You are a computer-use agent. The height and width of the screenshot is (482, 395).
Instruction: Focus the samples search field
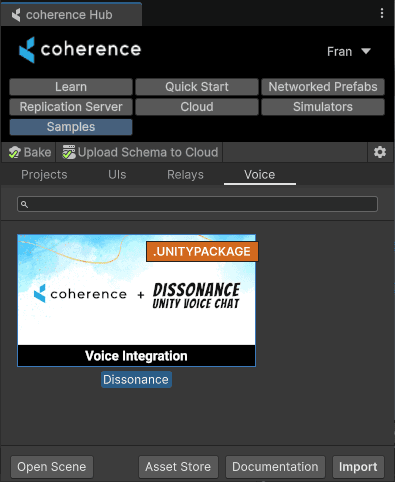click(x=197, y=204)
